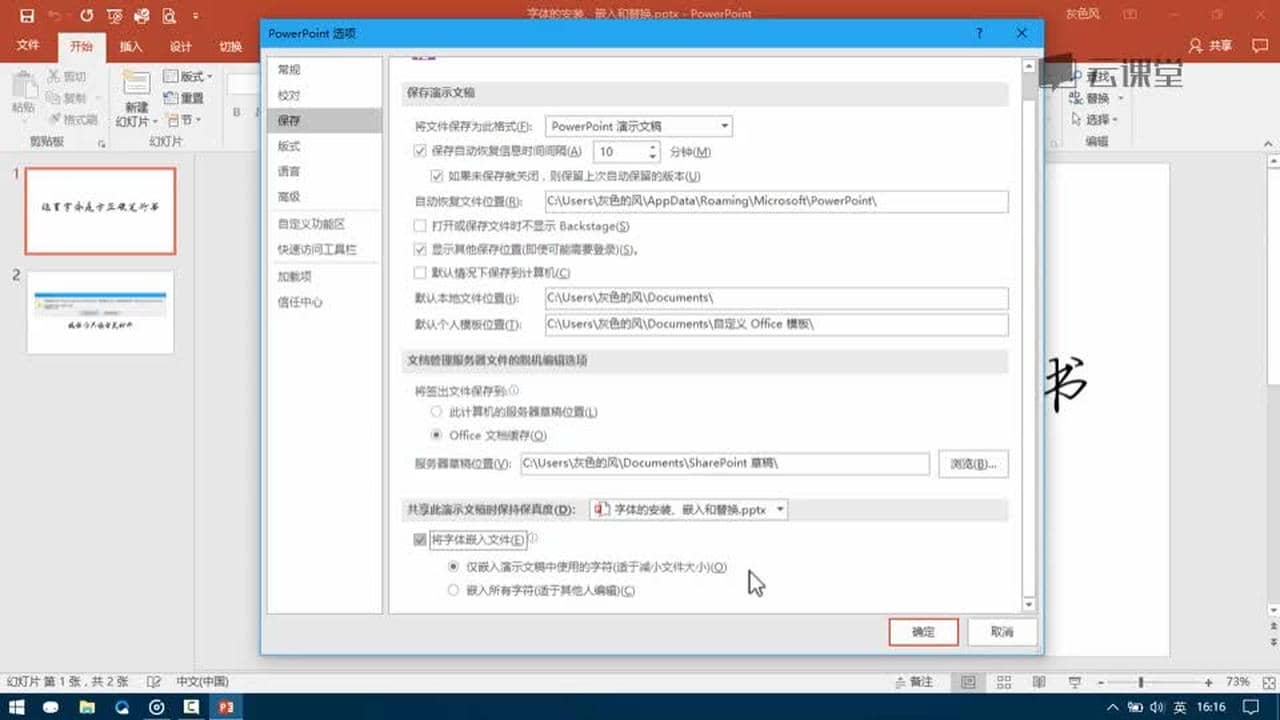Click the 确定 button to confirm
Image resolution: width=1280 pixels, height=720 pixels.
(x=922, y=631)
